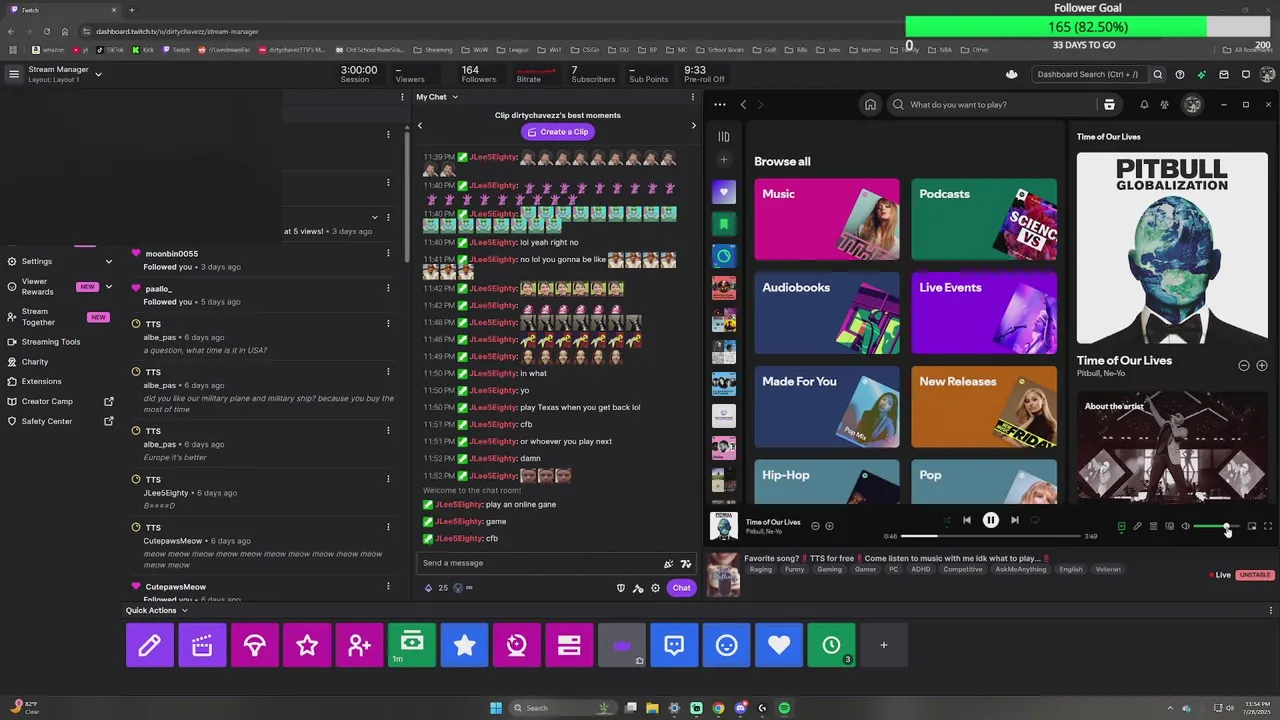Image resolution: width=1280 pixels, height=720 pixels.
Task: Open the Spotify queue
Action: pyautogui.click(x=1153, y=526)
